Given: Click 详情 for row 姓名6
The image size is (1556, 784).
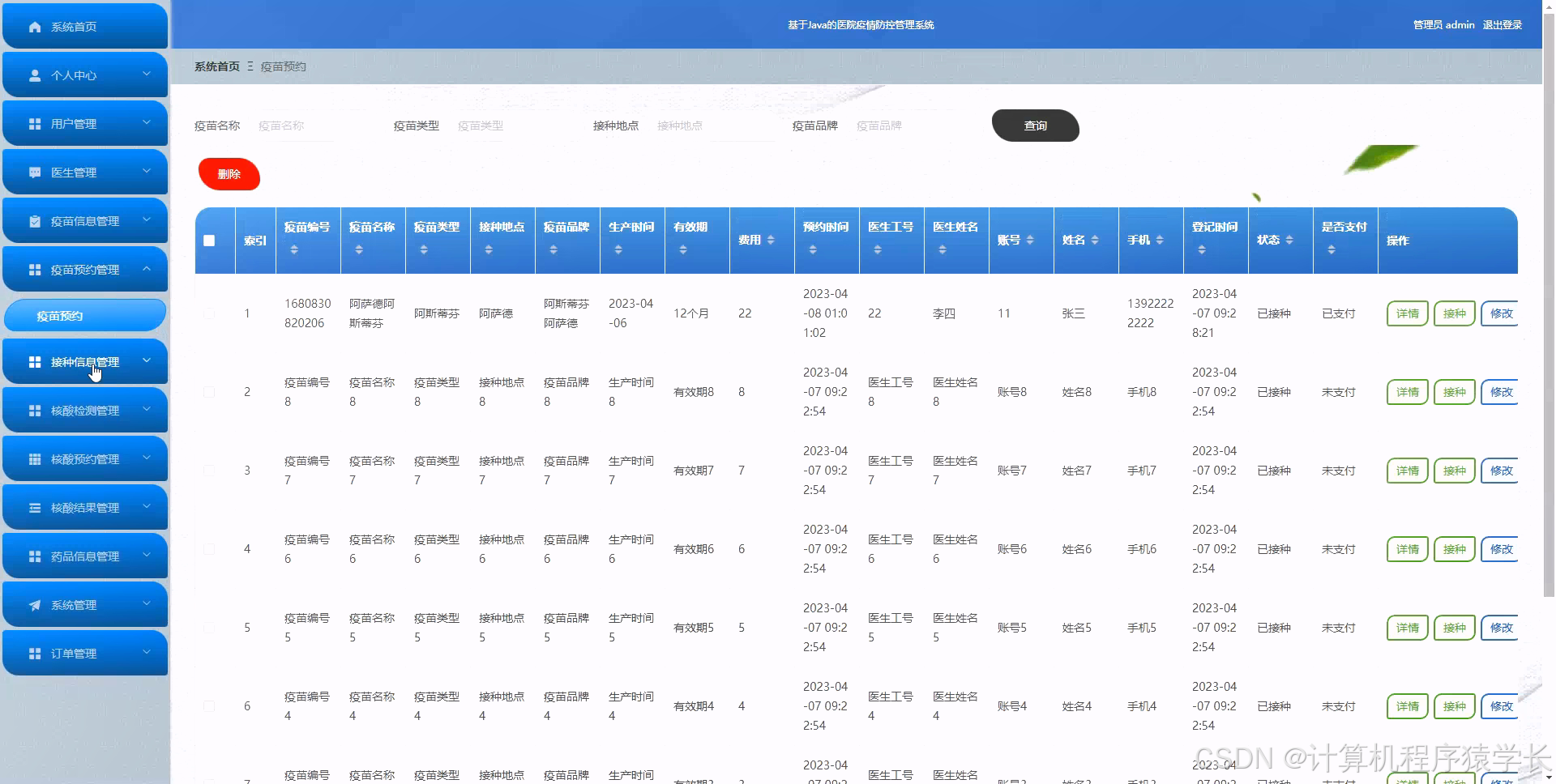Looking at the screenshot, I should [x=1407, y=549].
